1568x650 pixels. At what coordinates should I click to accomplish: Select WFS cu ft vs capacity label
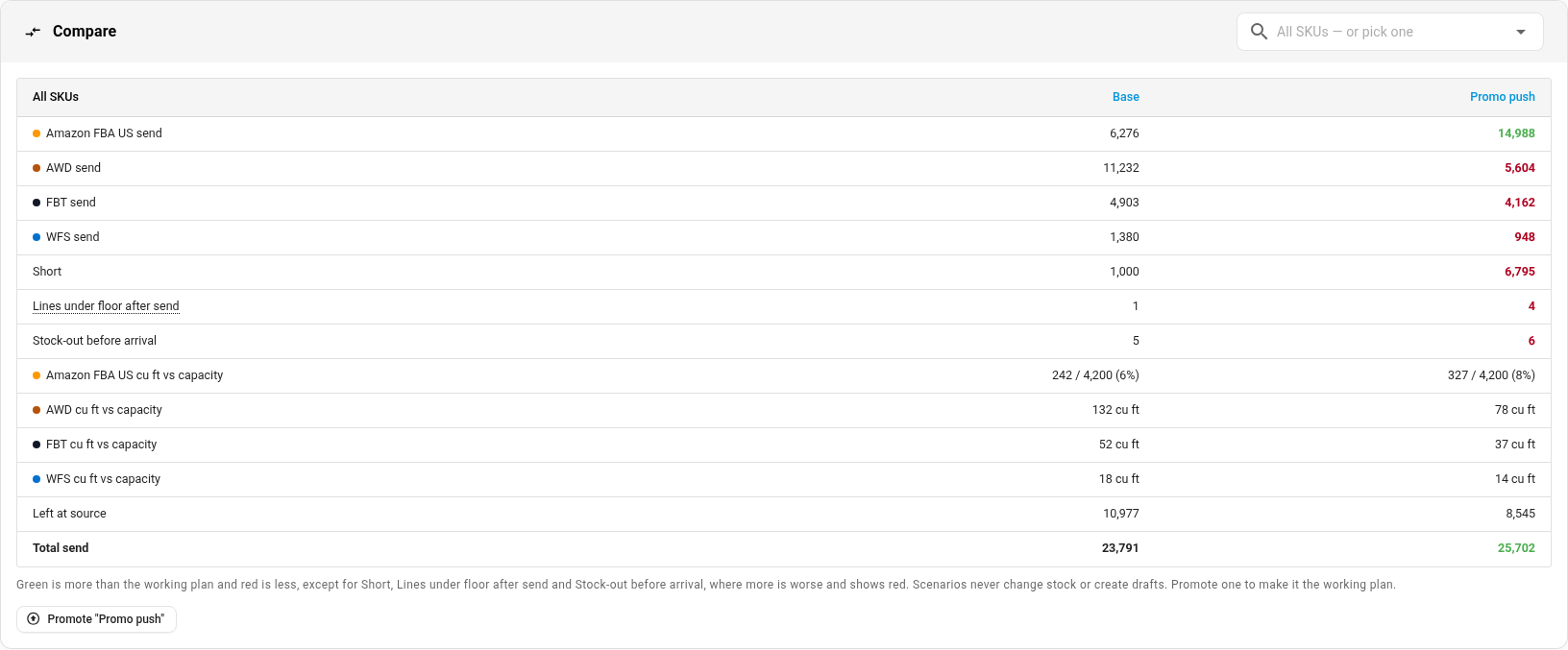[104, 479]
